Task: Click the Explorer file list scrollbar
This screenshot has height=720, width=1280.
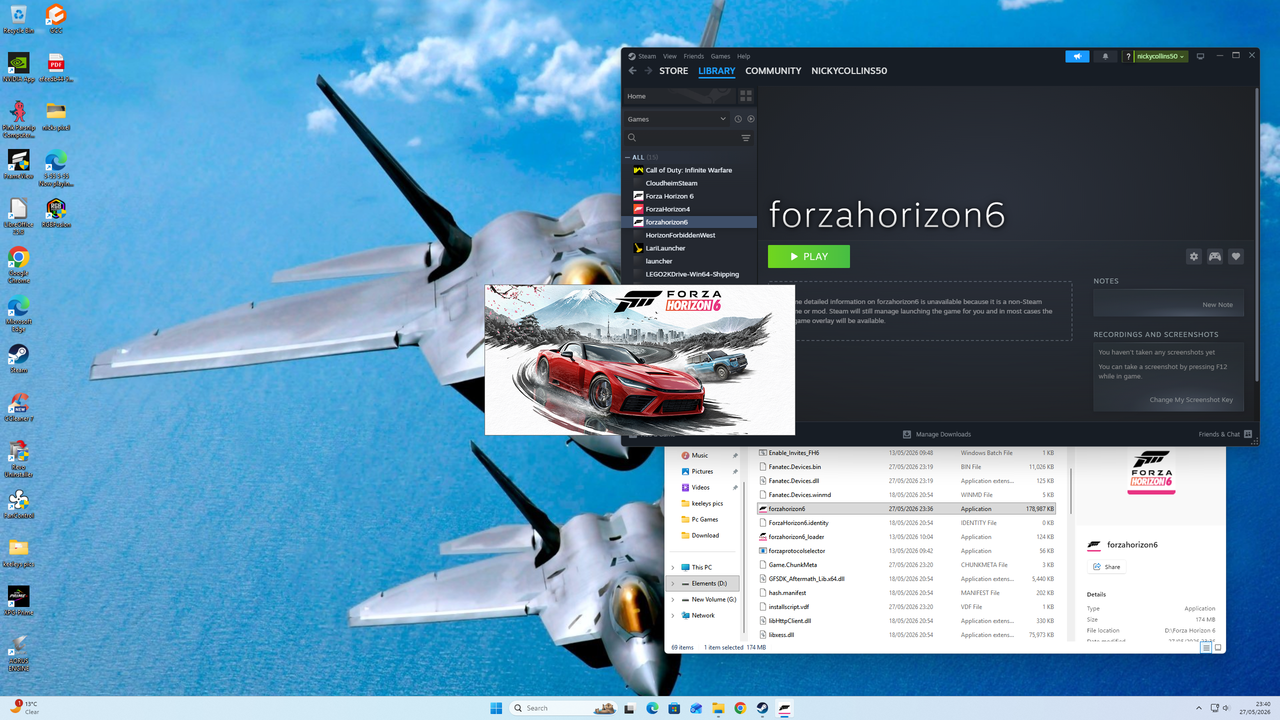Action: pyautogui.click(x=1069, y=490)
